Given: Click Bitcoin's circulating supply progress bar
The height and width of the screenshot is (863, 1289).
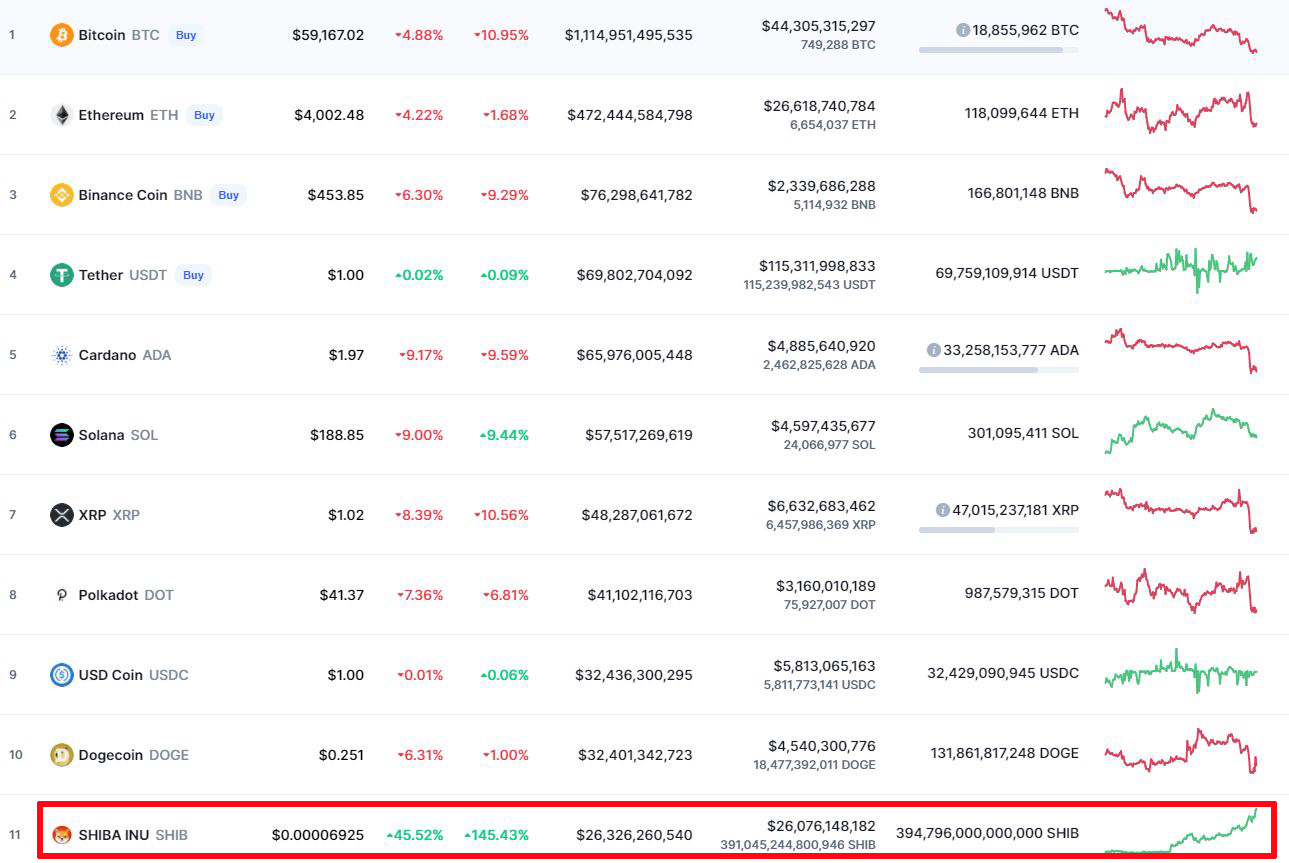Looking at the screenshot, I should [998, 49].
